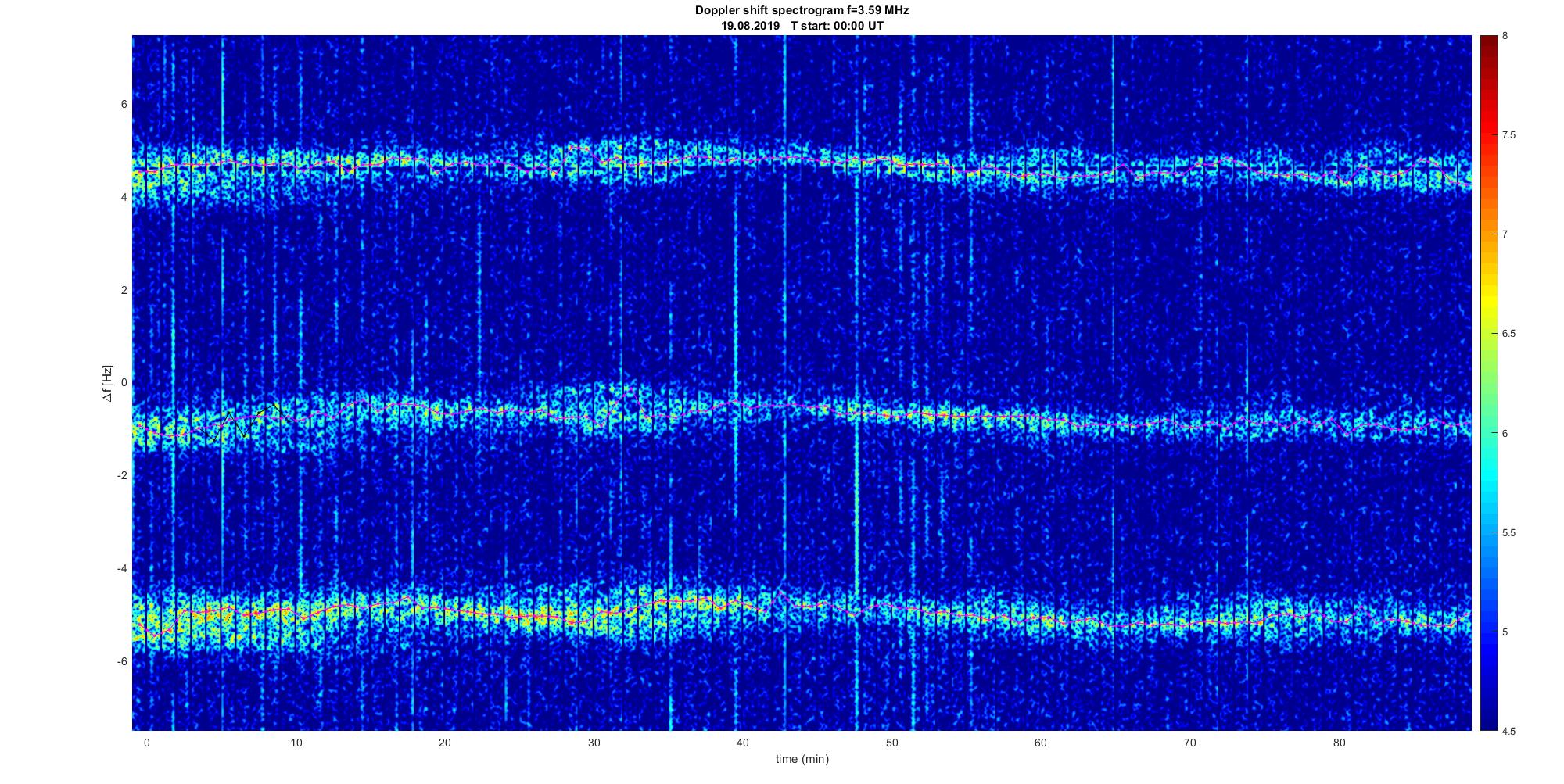
Task: Click the x-axis tick label "20"
Action: pyautogui.click(x=445, y=743)
